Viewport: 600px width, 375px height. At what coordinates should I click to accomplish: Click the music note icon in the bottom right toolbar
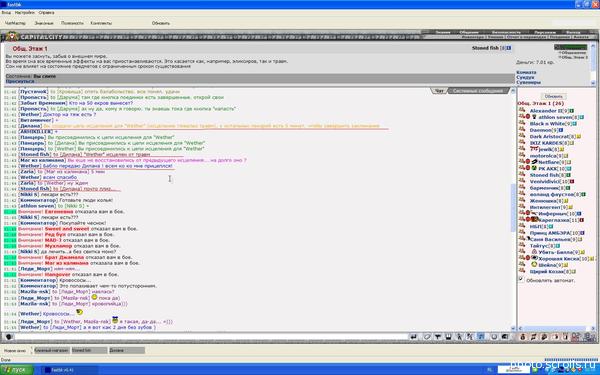click(x=533, y=337)
